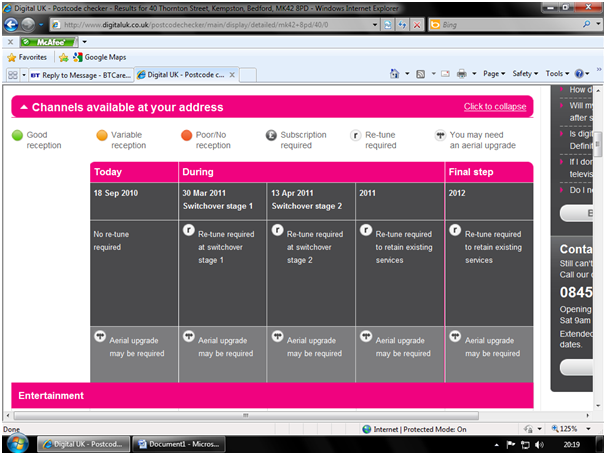Open the Tools dropdown menu
This screenshot has width=614, height=460.
557,74
